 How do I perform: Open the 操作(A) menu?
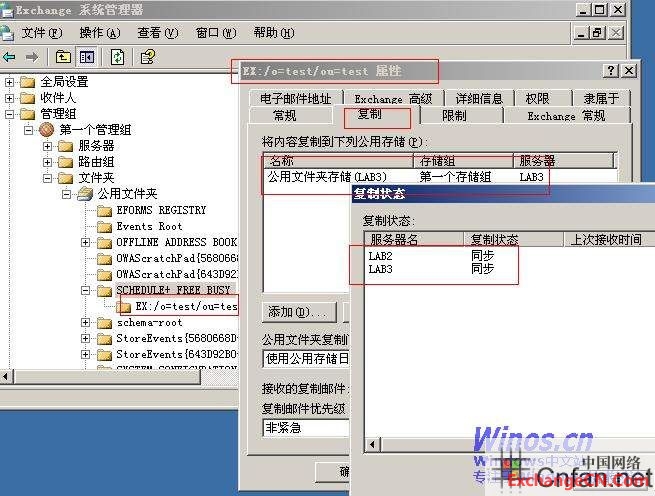[99, 33]
